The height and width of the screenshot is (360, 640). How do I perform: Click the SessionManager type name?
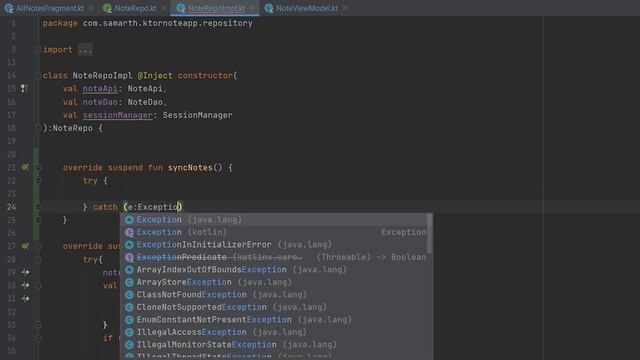[x=198, y=115]
